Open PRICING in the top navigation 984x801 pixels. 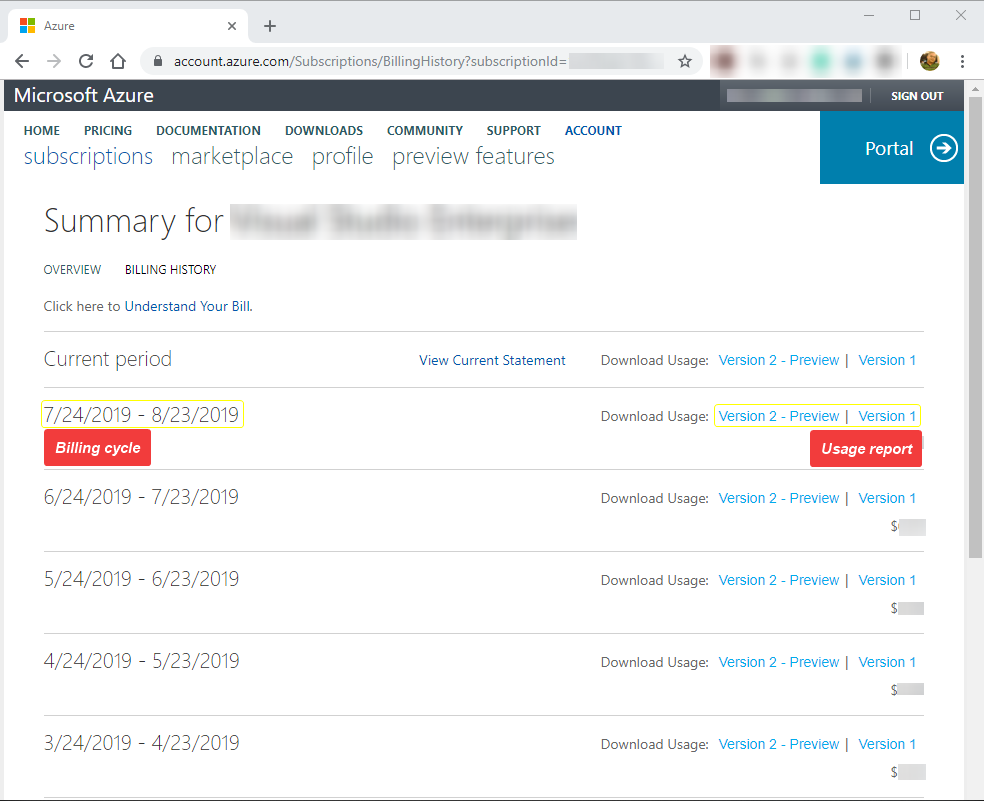coord(108,131)
